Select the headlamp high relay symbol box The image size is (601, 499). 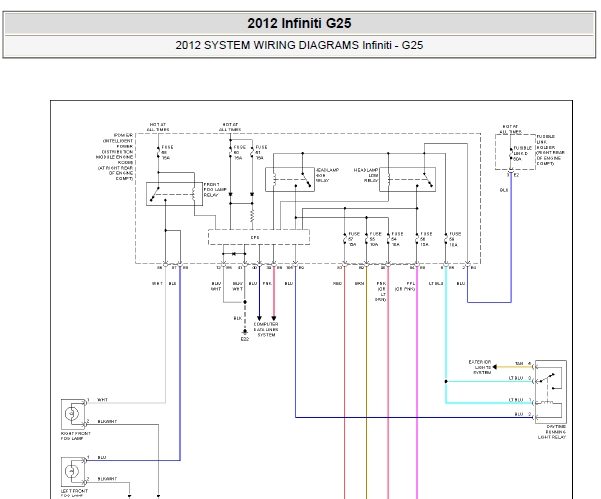coord(290,180)
